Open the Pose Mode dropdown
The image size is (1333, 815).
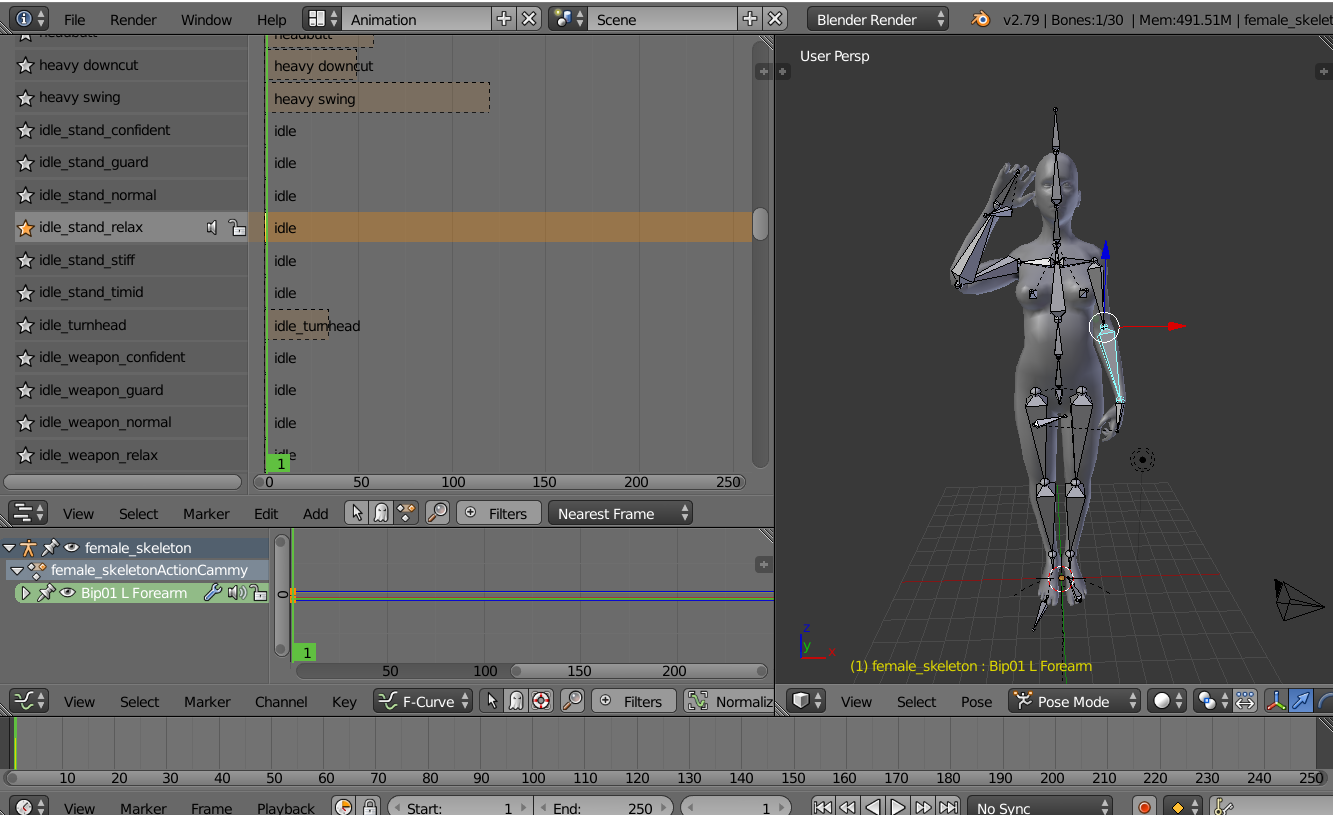pyautogui.click(x=1075, y=701)
